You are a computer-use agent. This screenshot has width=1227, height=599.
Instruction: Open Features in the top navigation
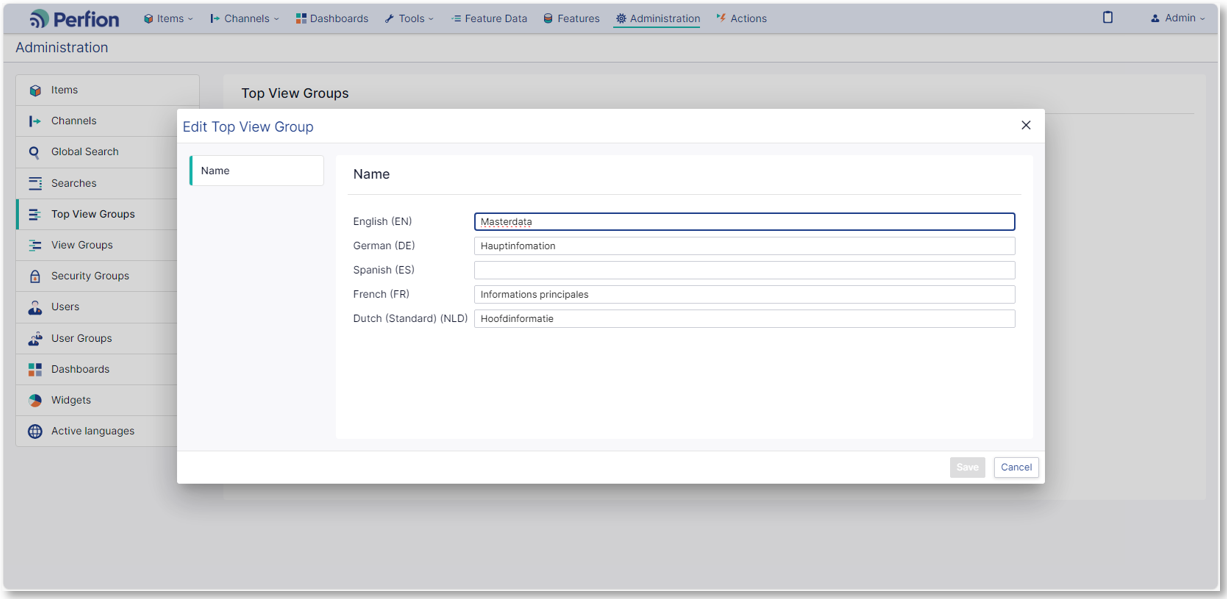pos(572,19)
